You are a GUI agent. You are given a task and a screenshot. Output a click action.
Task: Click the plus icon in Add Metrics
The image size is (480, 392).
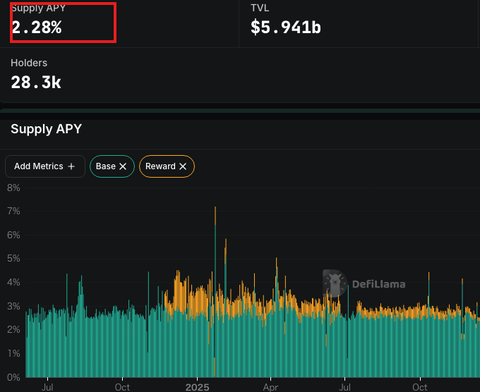coord(71,166)
